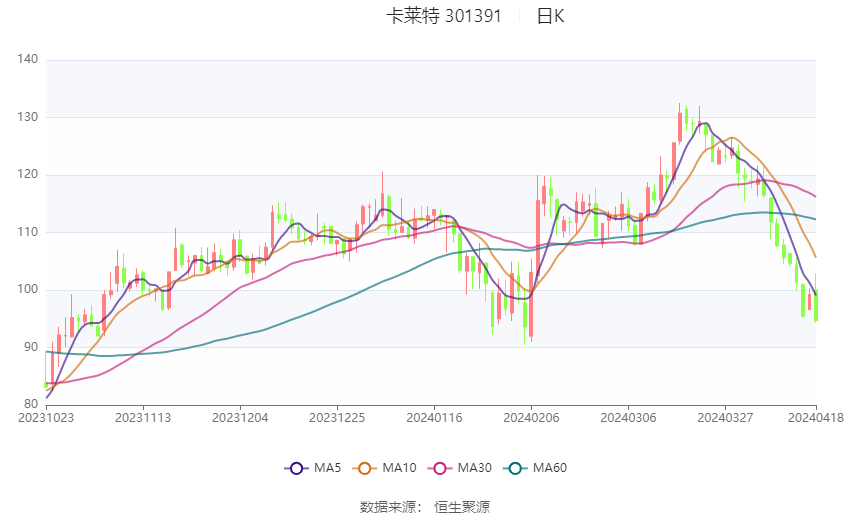The width and height of the screenshot is (850, 517).
Task: Click the 恒生聚源 data source text
Action: tap(462, 507)
